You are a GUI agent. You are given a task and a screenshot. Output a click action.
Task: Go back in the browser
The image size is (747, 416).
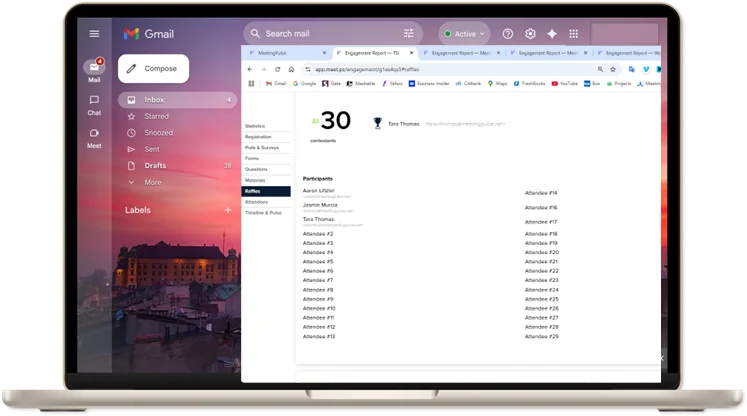[x=250, y=70]
